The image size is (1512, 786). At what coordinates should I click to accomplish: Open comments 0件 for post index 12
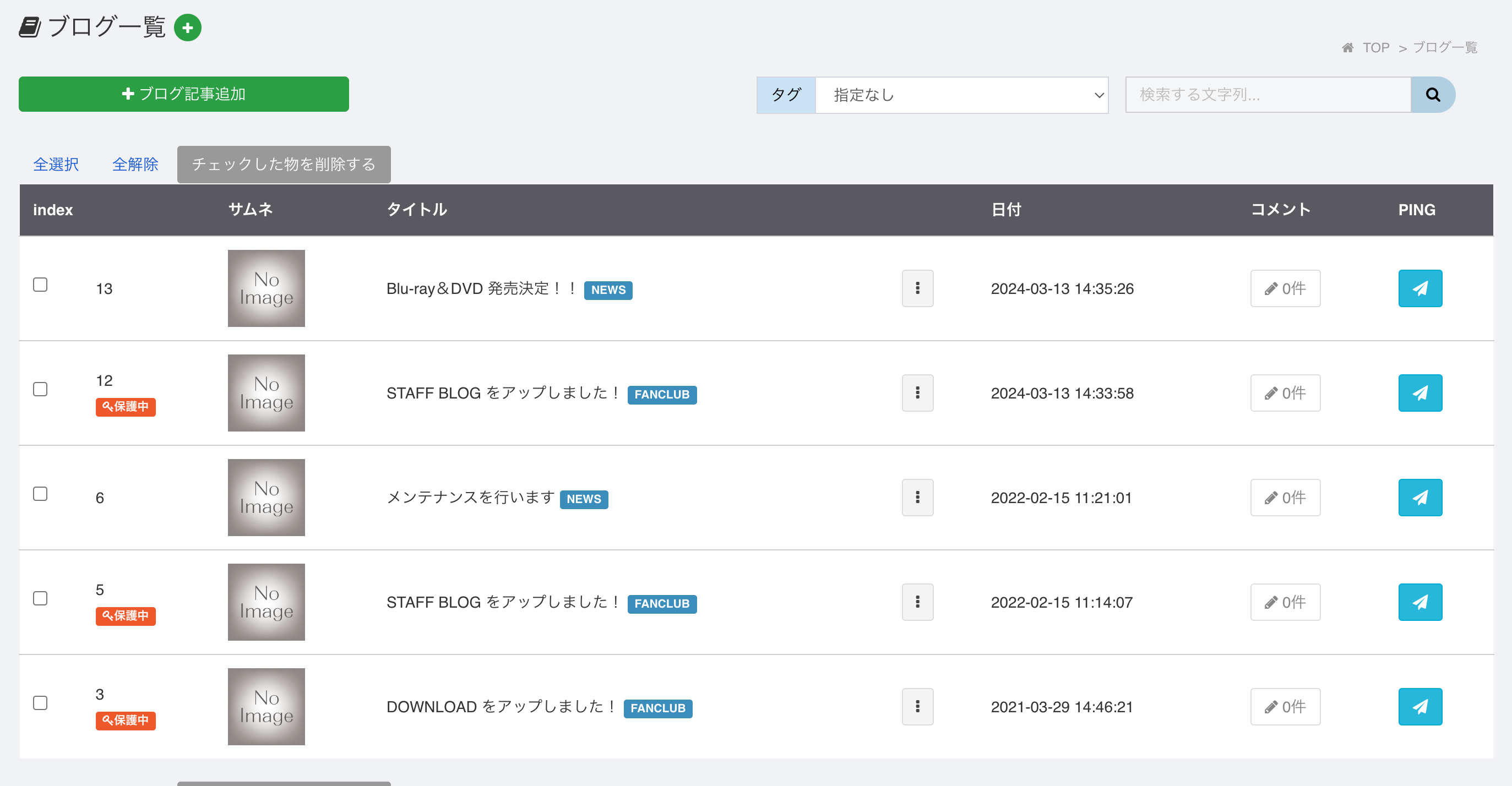[x=1286, y=393]
